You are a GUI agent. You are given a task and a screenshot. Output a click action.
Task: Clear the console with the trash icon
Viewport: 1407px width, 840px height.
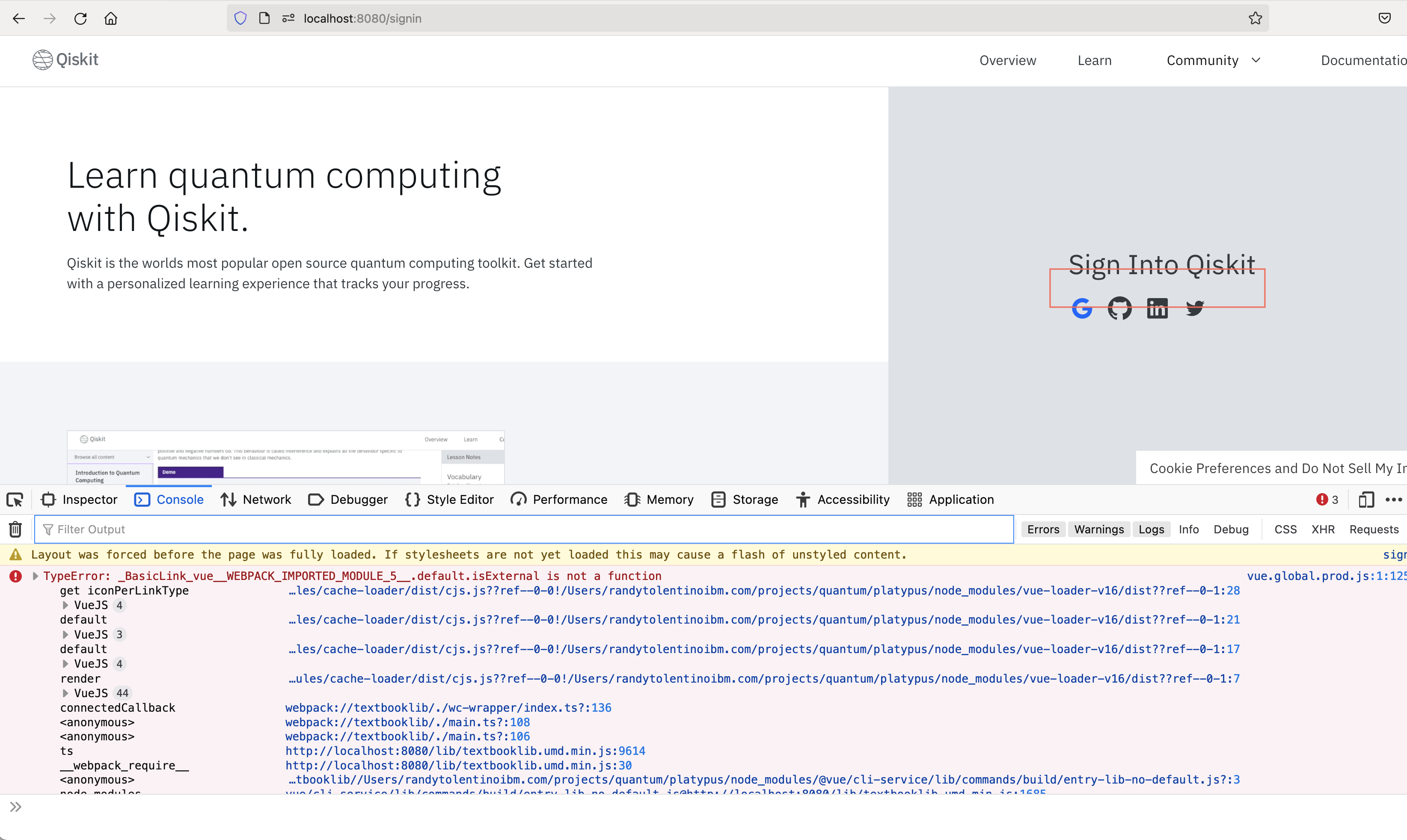pos(15,529)
